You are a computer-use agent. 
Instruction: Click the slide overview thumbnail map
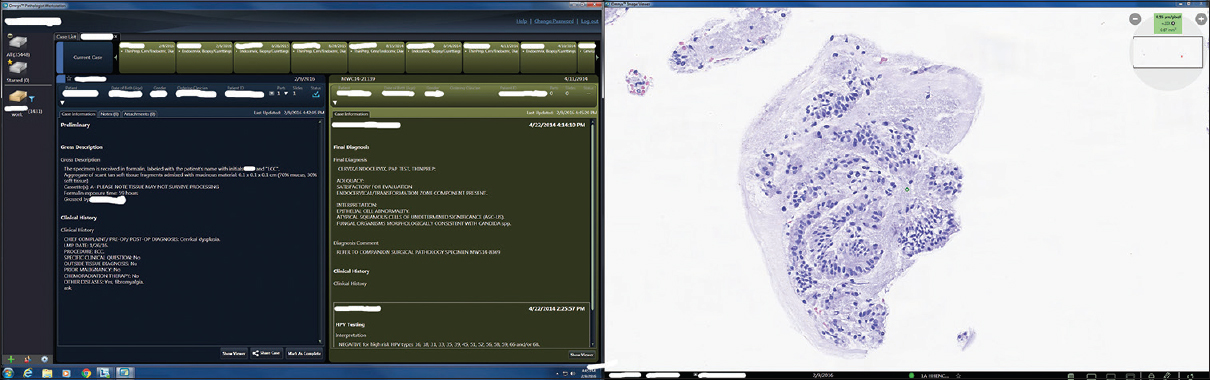click(x=1166, y=52)
